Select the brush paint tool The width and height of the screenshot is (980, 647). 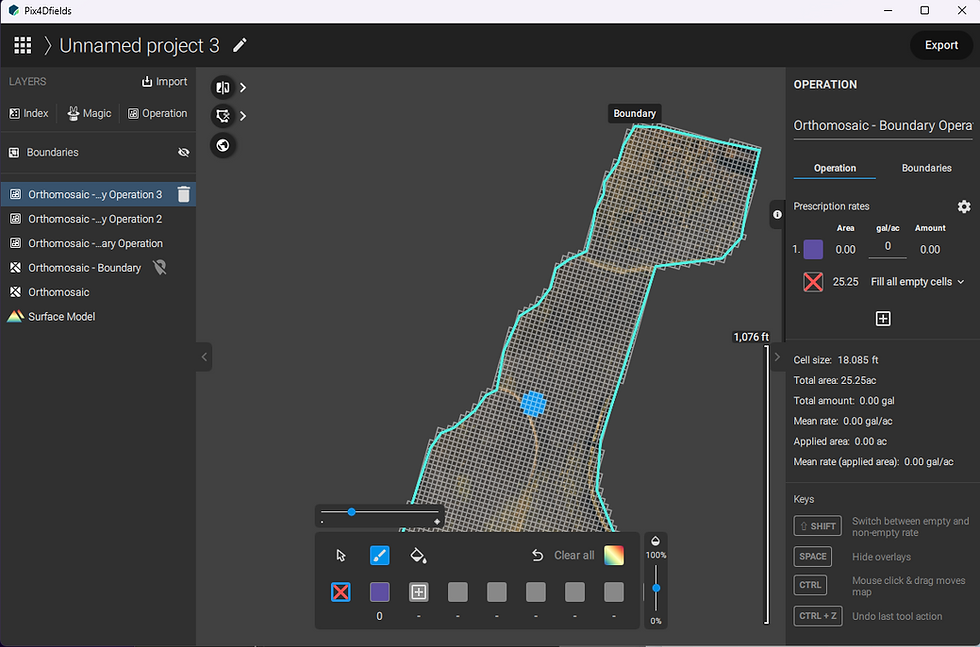pos(379,555)
